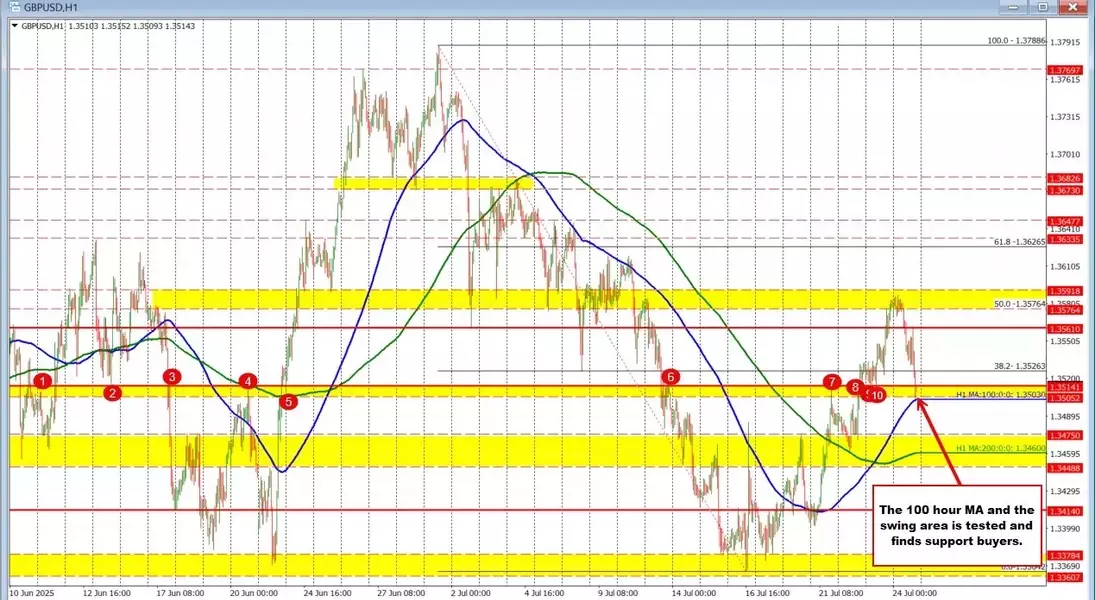The height and width of the screenshot is (600, 1095).
Task: Select red circle marker number 10
Action: [x=877, y=396]
